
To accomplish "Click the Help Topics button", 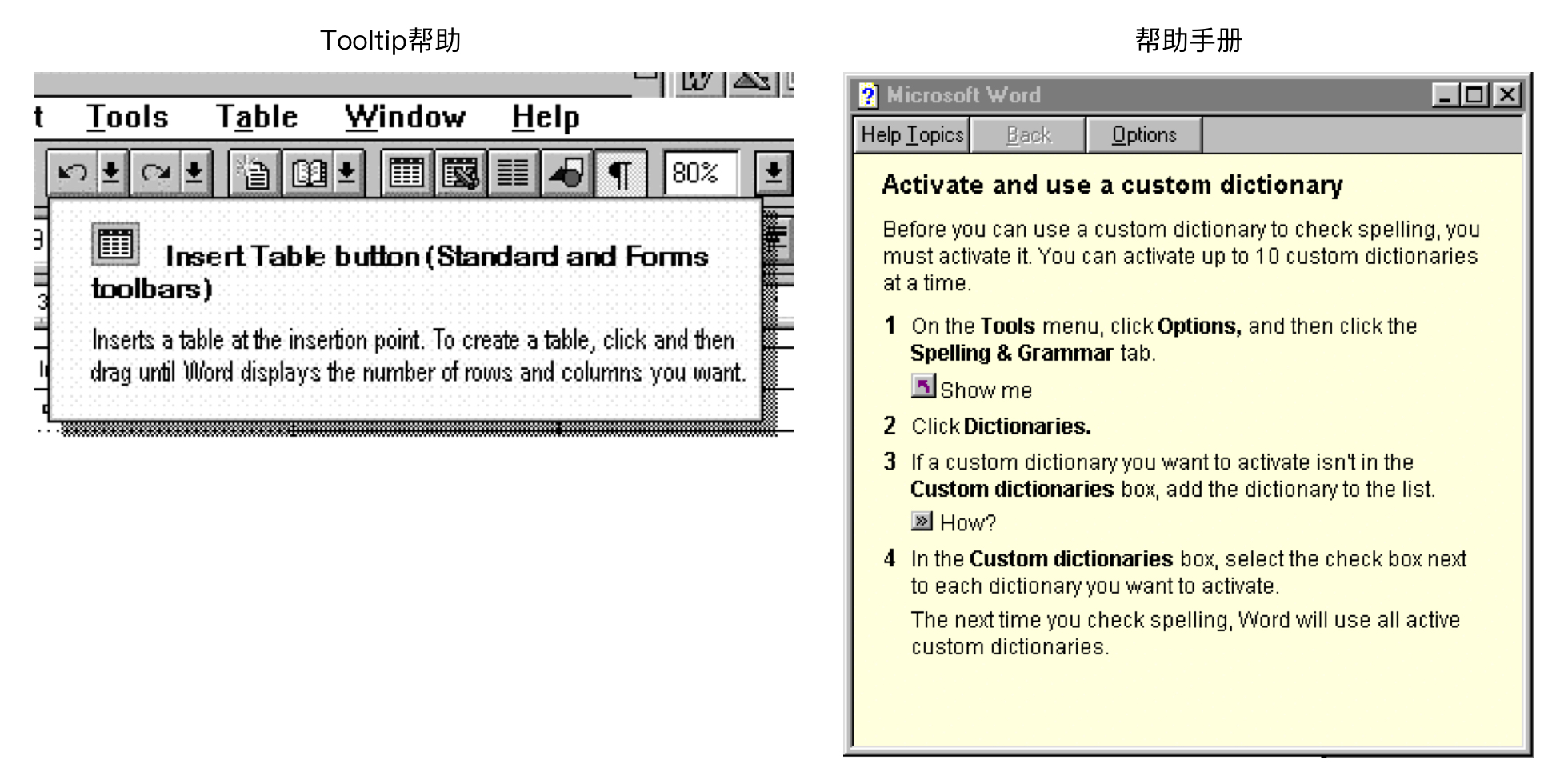I will pyautogui.click(x=912, y=134).
